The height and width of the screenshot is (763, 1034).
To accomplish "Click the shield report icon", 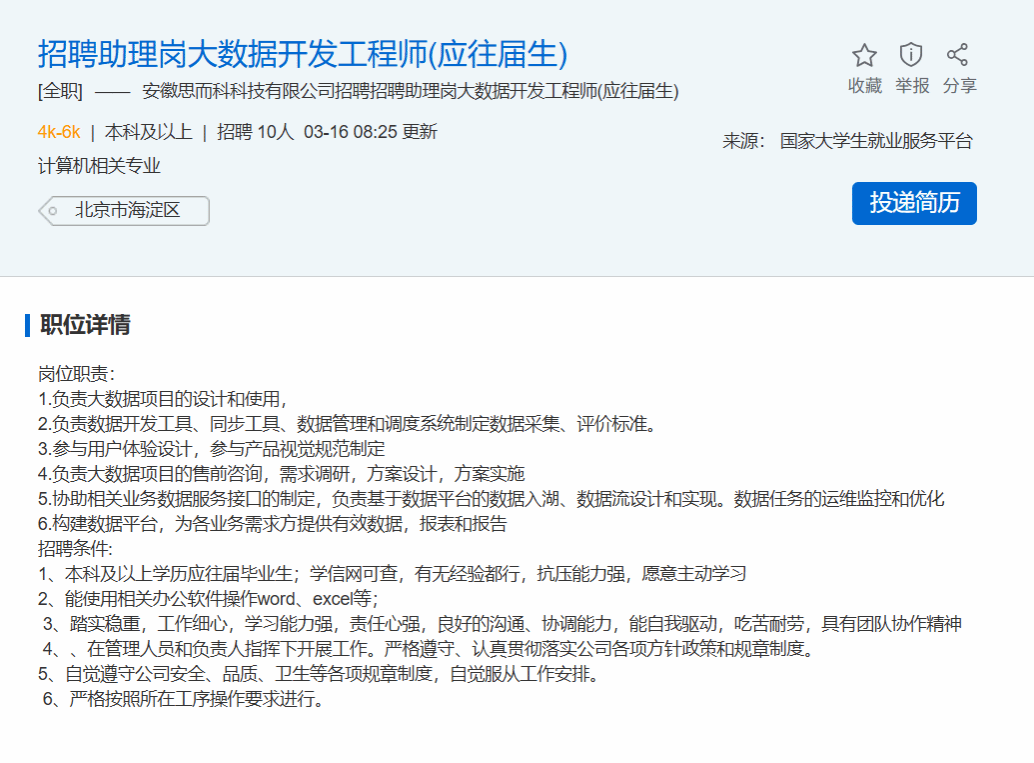I will tap(911, 55).
